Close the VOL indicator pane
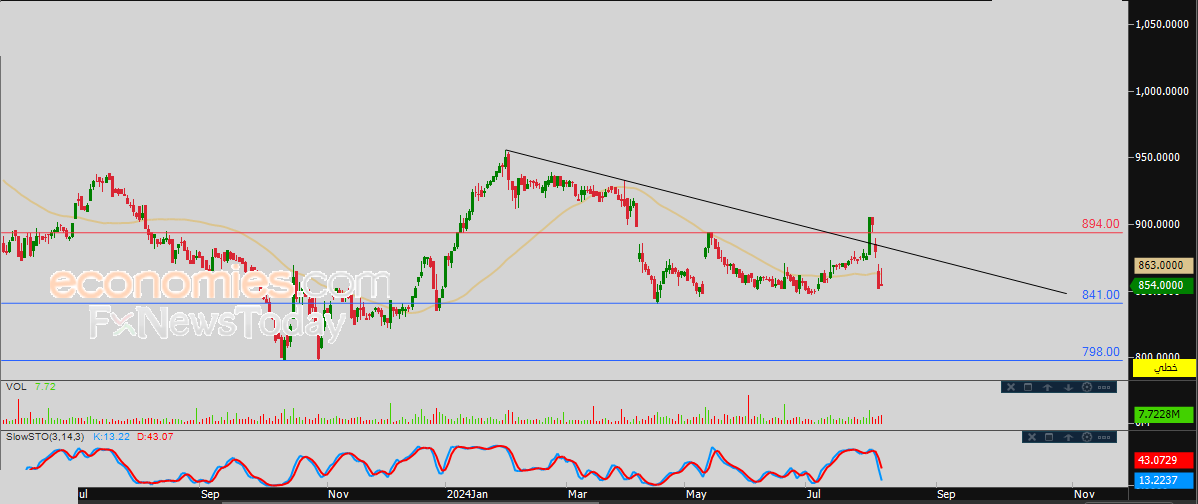The height and width of the screenshot is (504, 1198). pyautogui.click(x=1011, y=387)
